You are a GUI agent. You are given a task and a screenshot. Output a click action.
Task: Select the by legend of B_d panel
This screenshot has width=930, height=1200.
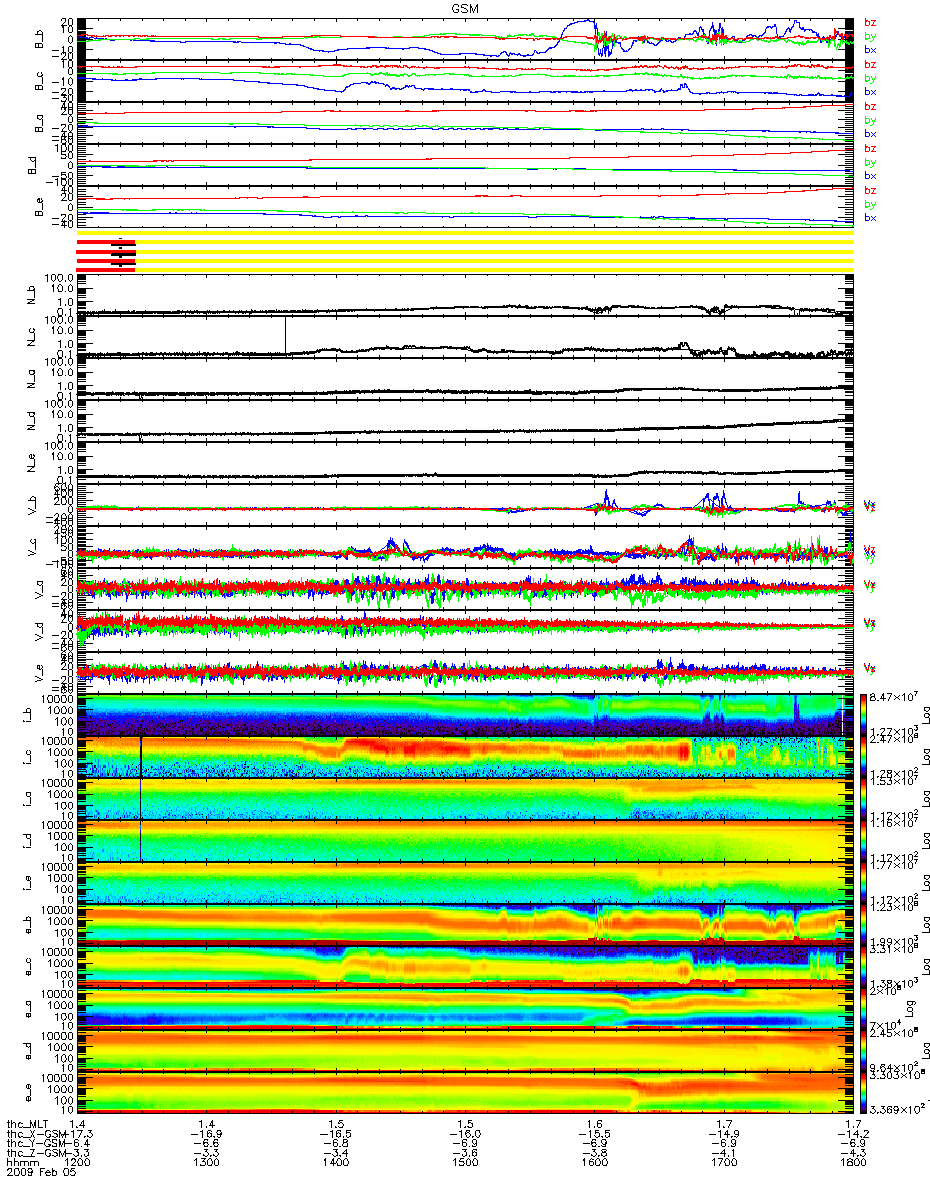pyautogui.click(x=870, y=162)
